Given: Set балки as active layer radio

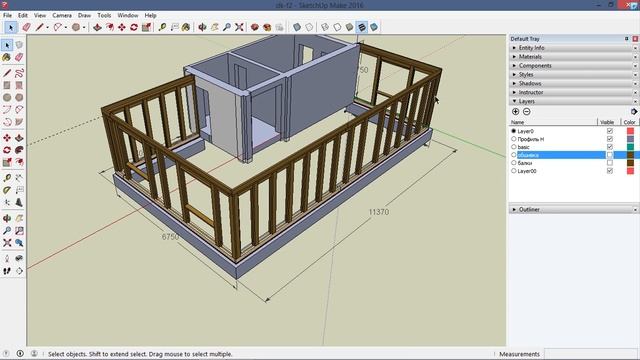Looking at the screenshot, I should tap(513, 163).
